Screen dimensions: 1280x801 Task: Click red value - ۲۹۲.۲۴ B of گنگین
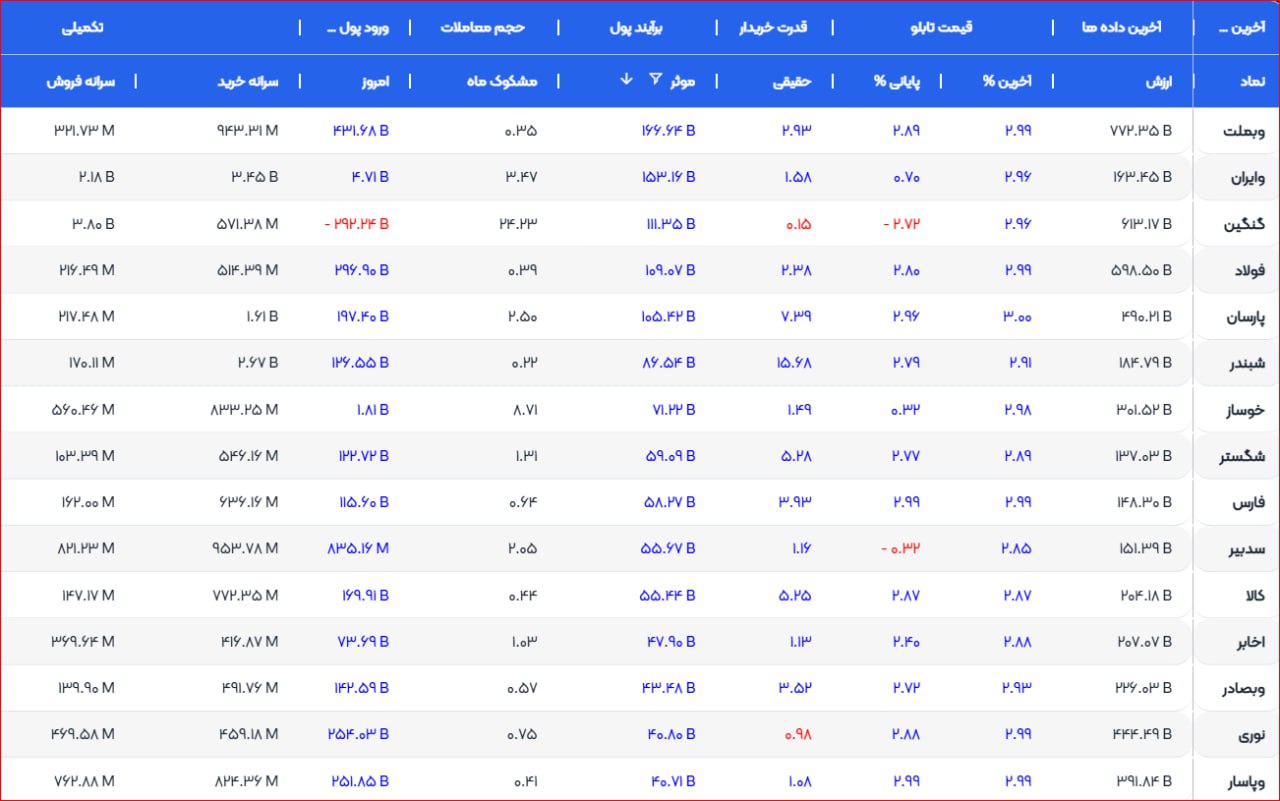357,223
